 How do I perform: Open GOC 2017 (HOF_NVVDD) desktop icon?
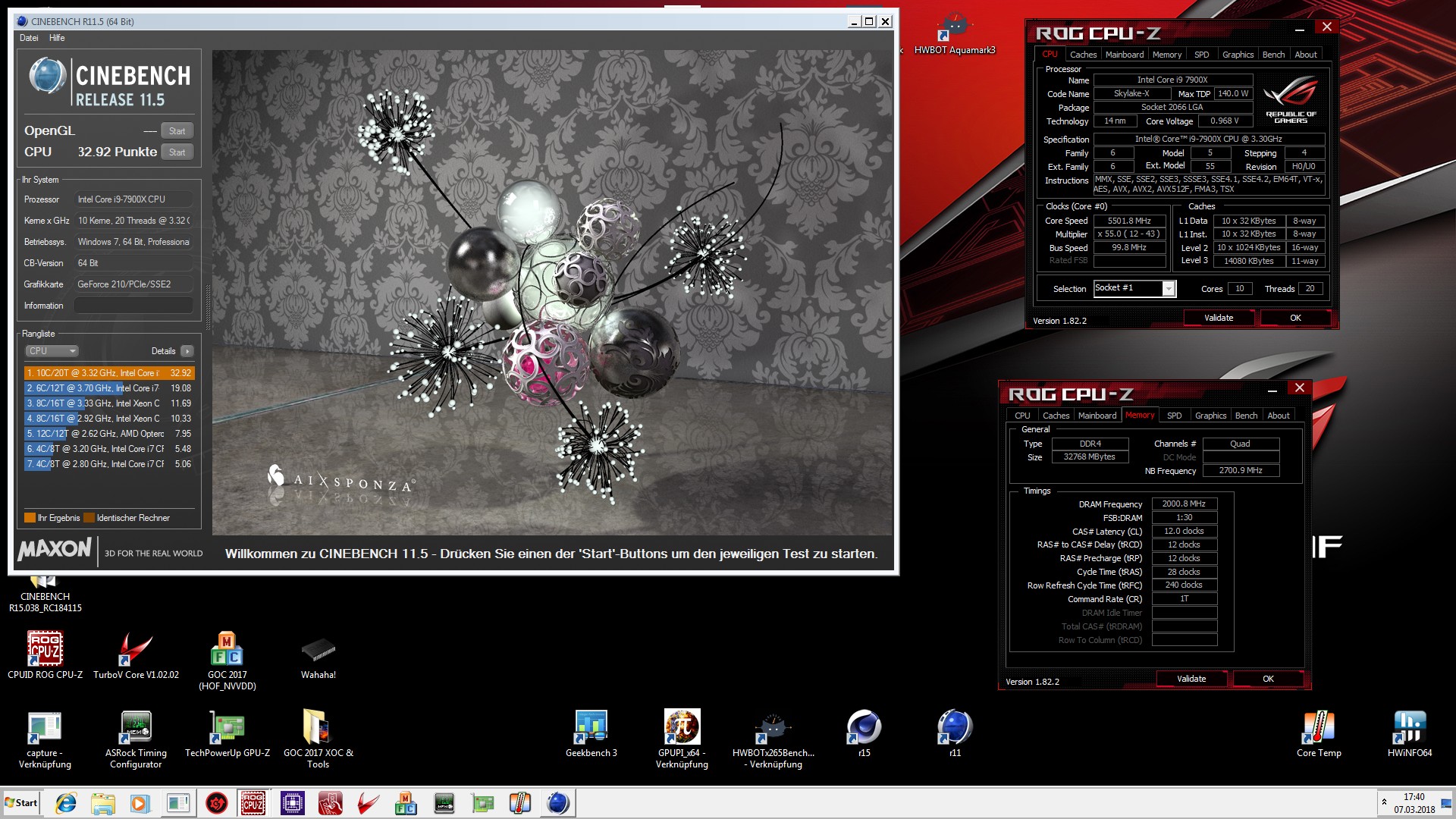[227, 660]
